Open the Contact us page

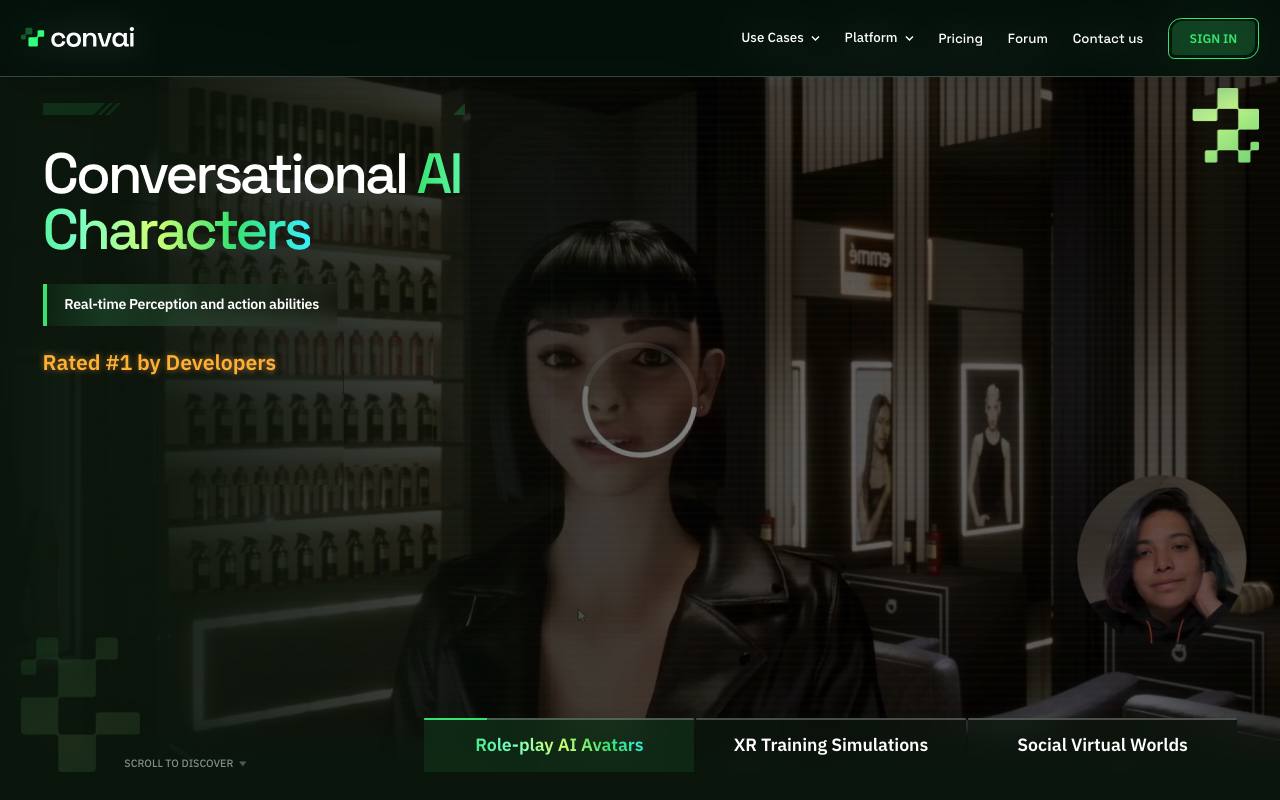pos(1107,38)
